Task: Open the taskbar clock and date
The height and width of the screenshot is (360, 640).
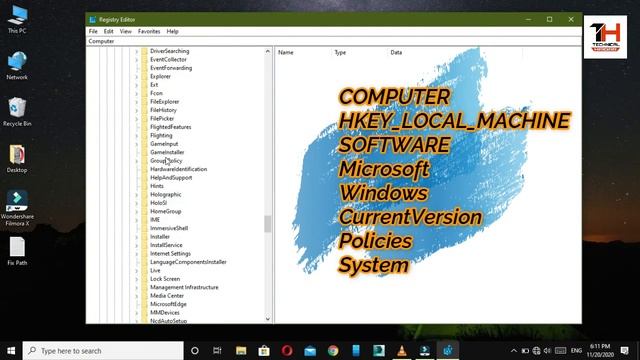Action: pos(600,351)
